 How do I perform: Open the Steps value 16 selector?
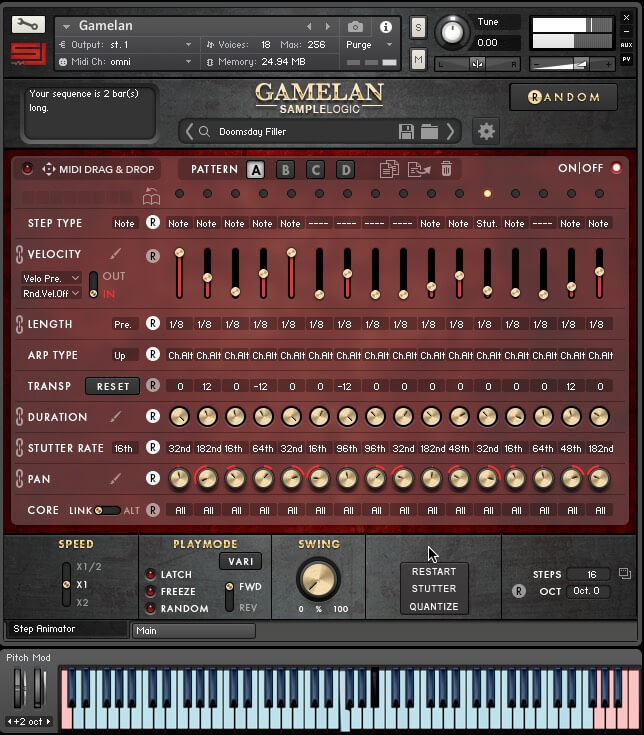(589, 574)
